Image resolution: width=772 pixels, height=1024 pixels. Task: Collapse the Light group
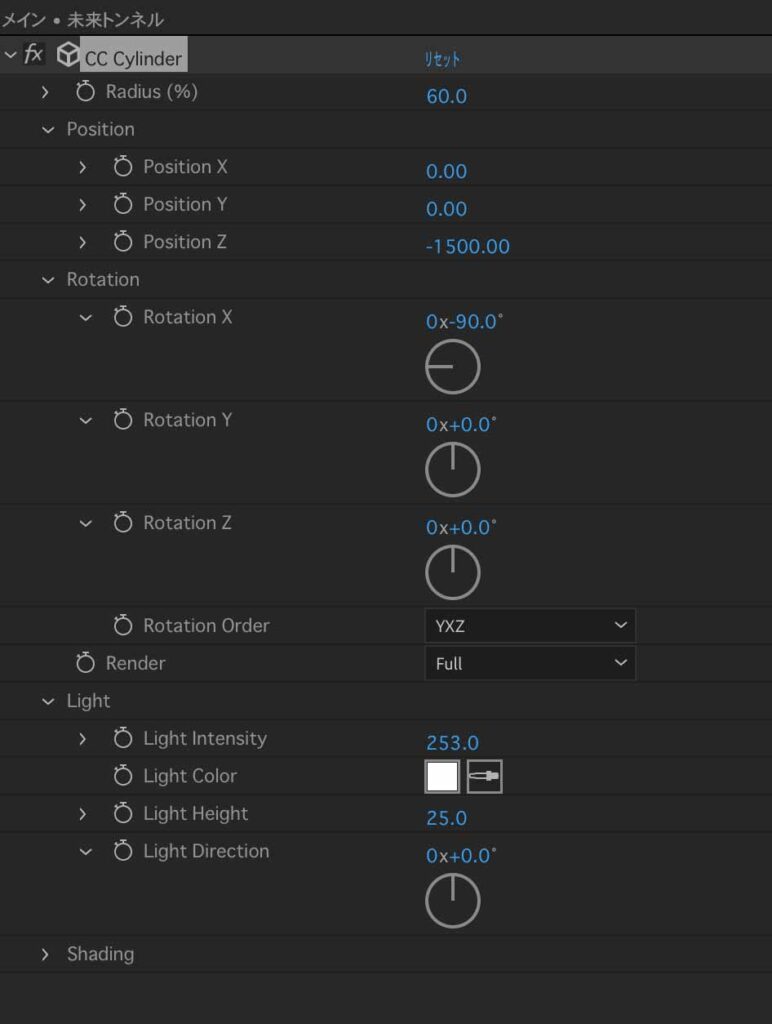click(x=48, y=701)
